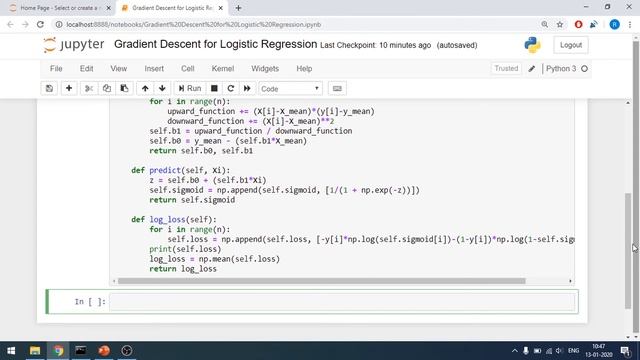Image resolution: width=640 pixels, height=360 pixels.
Task: Go back in browser history
Action: click(10, 24)
